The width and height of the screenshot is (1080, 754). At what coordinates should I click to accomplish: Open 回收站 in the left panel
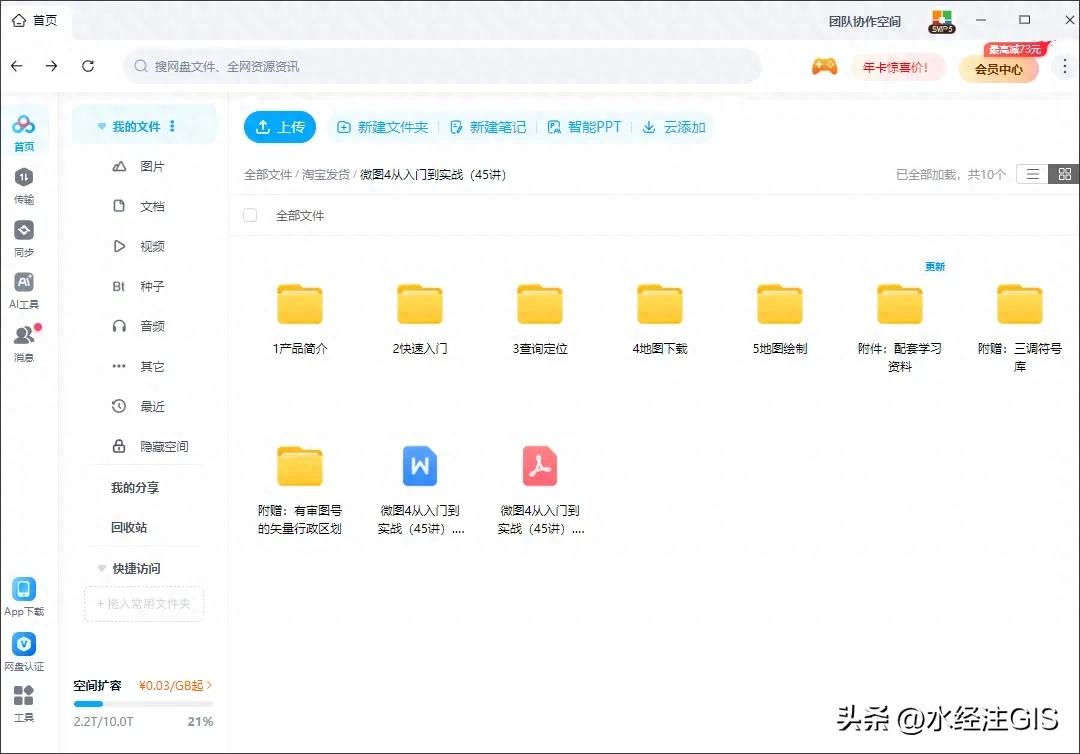[x=129, y=527]
